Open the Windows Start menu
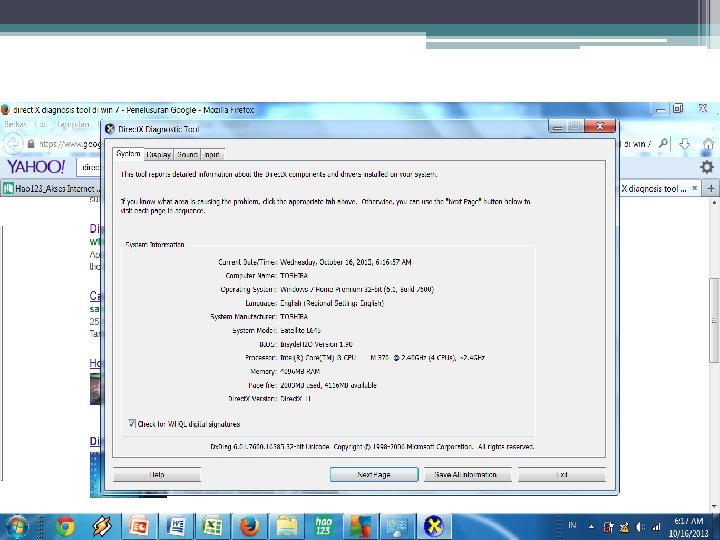Image resolution: width=720 pixels, height=540 pixels. point(17,526)
